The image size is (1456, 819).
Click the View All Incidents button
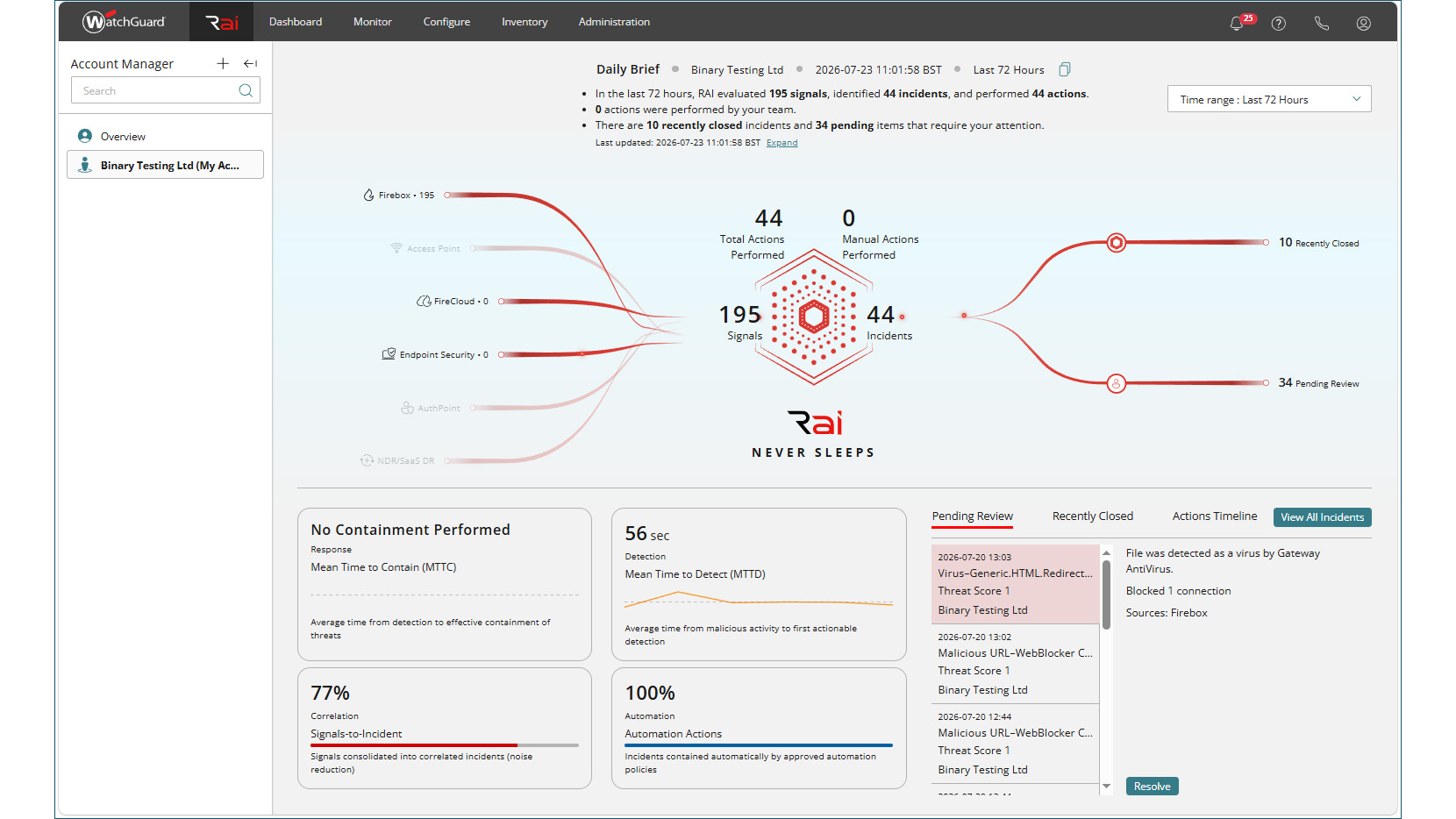tap(1322, 517)
